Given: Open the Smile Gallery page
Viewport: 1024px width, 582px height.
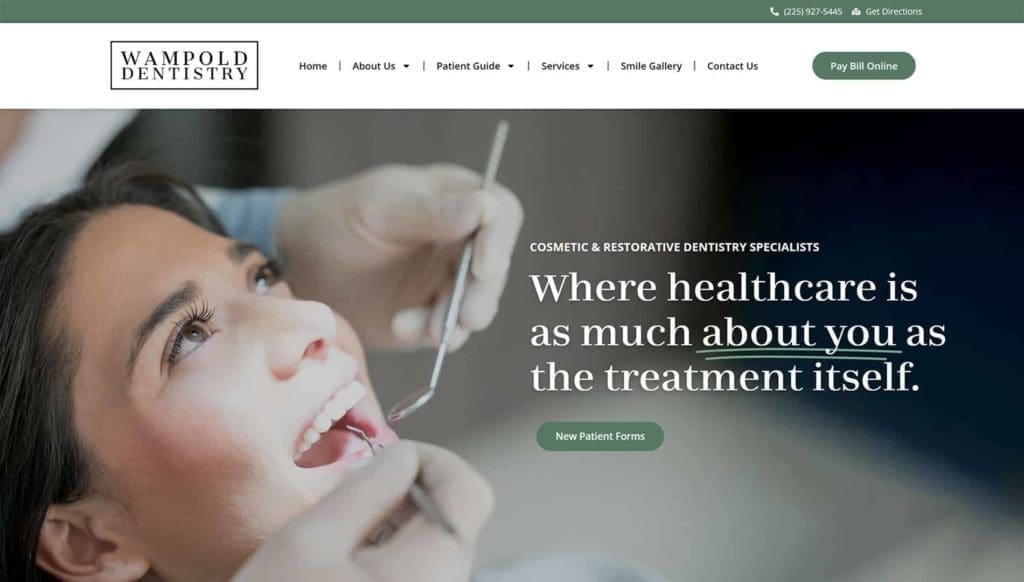Looking at the screenshot, I should point(651,66).
